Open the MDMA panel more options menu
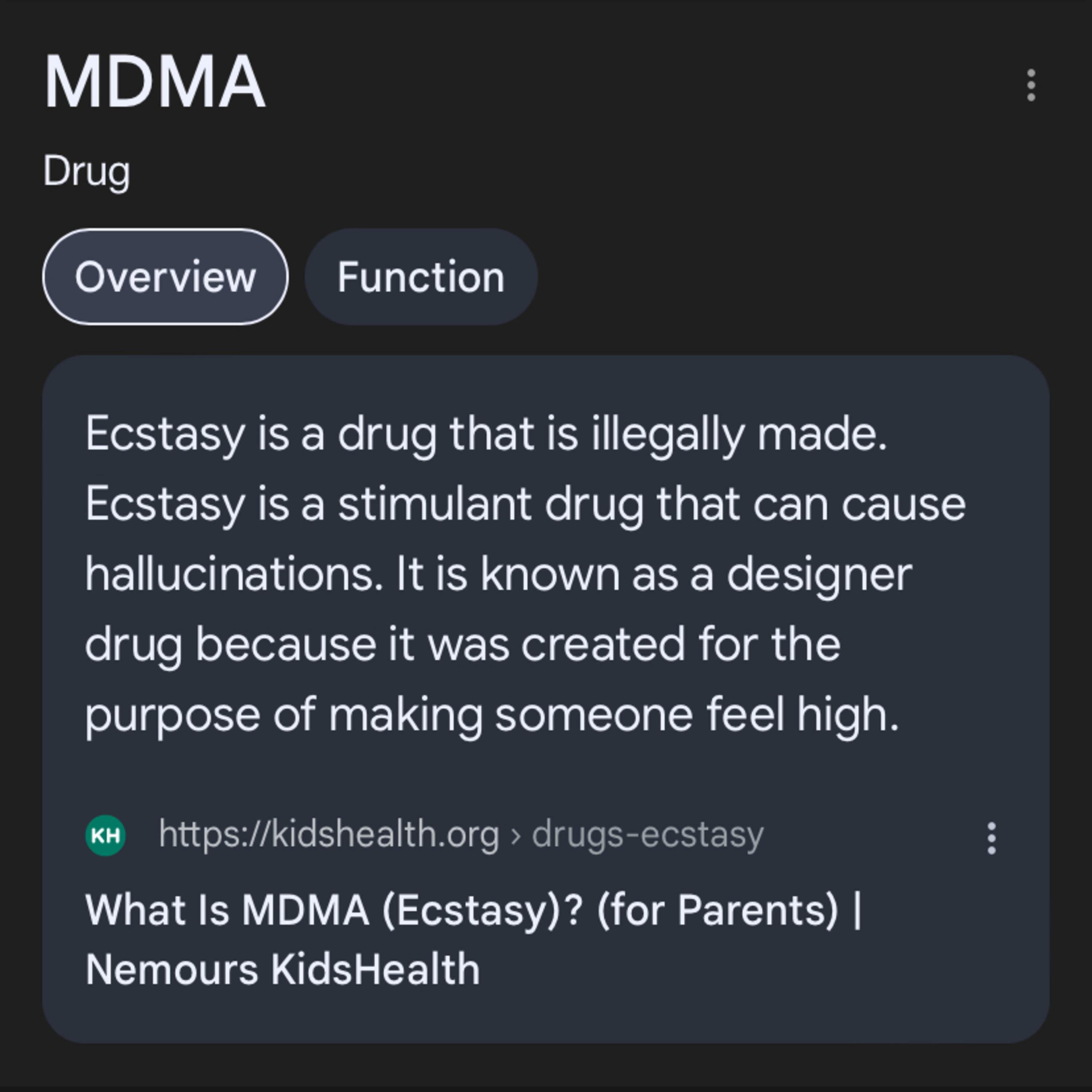The width and height of the screenshot is (1092, 1092). (1031, 85)
